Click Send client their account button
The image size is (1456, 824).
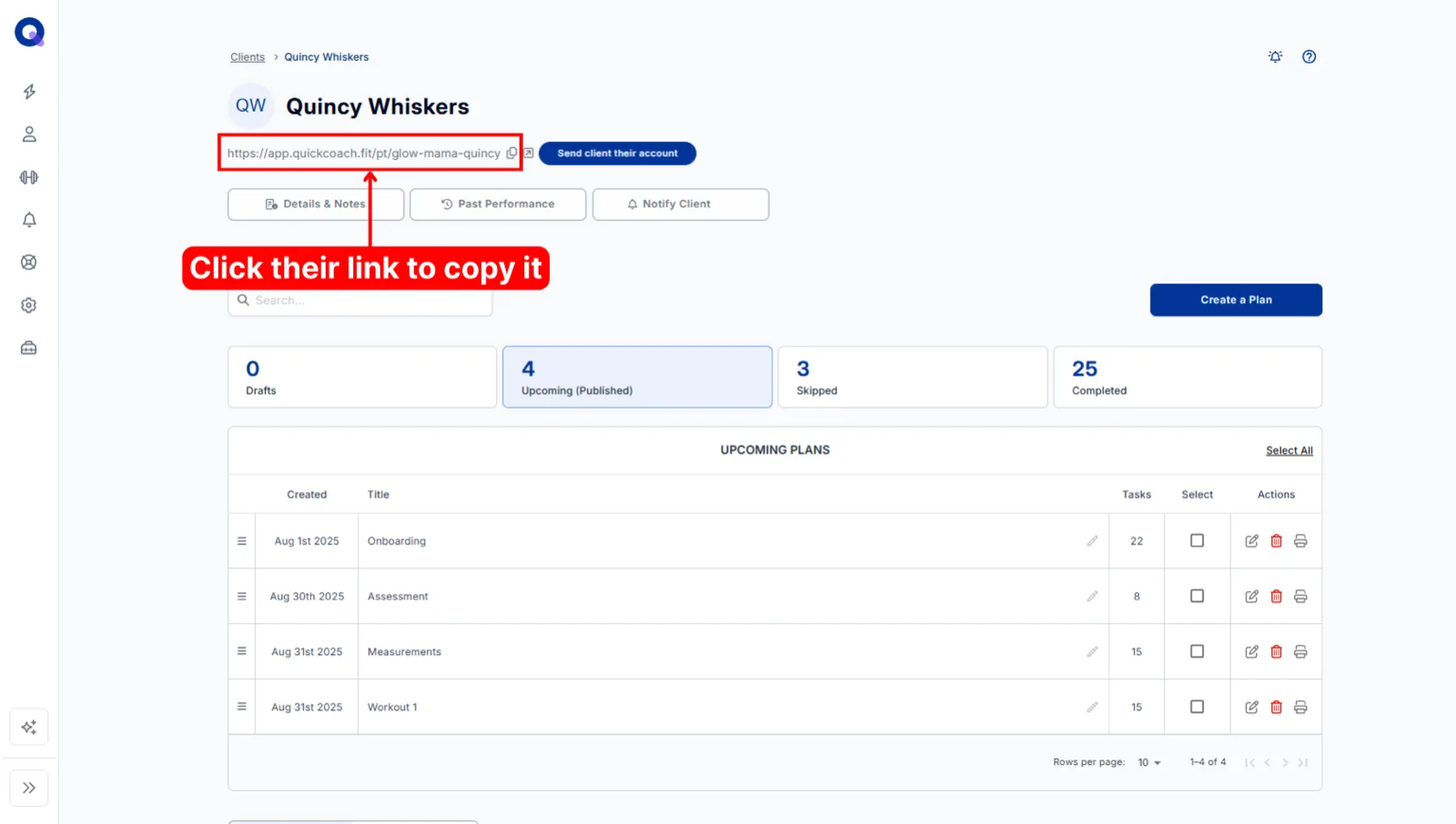coord(617,153)
